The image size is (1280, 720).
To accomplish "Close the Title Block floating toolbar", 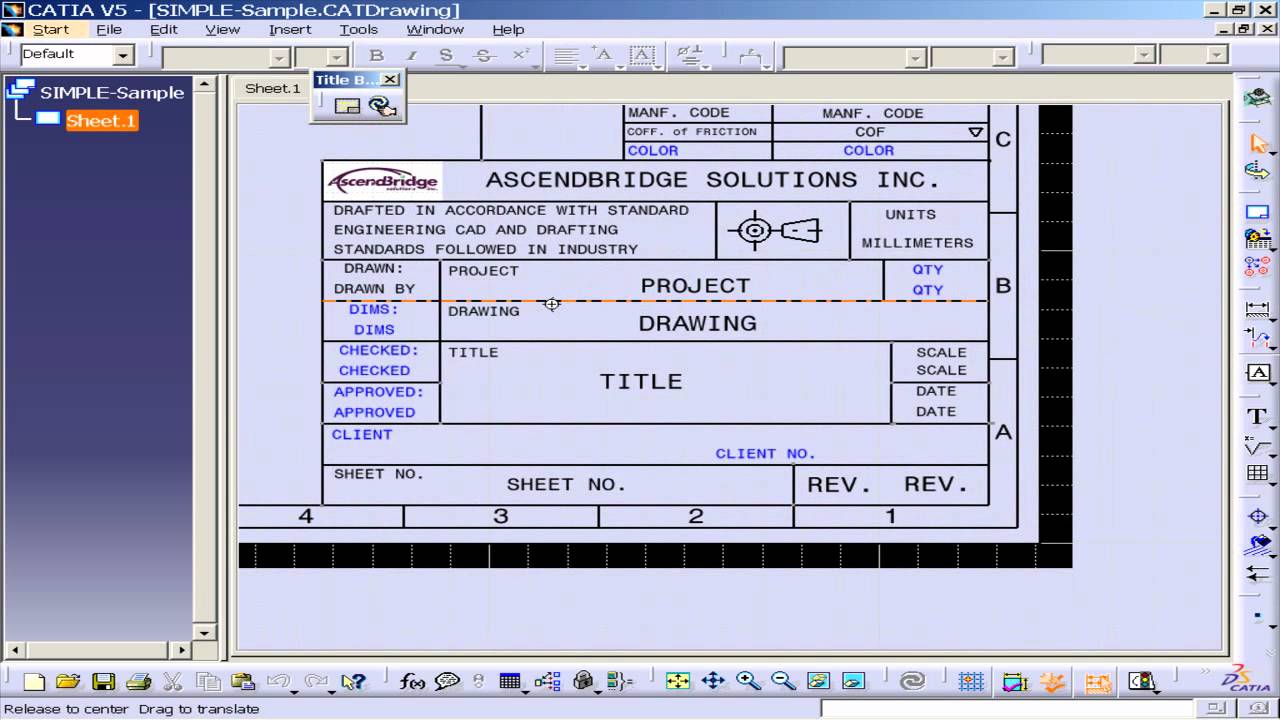I will [391, 80].
